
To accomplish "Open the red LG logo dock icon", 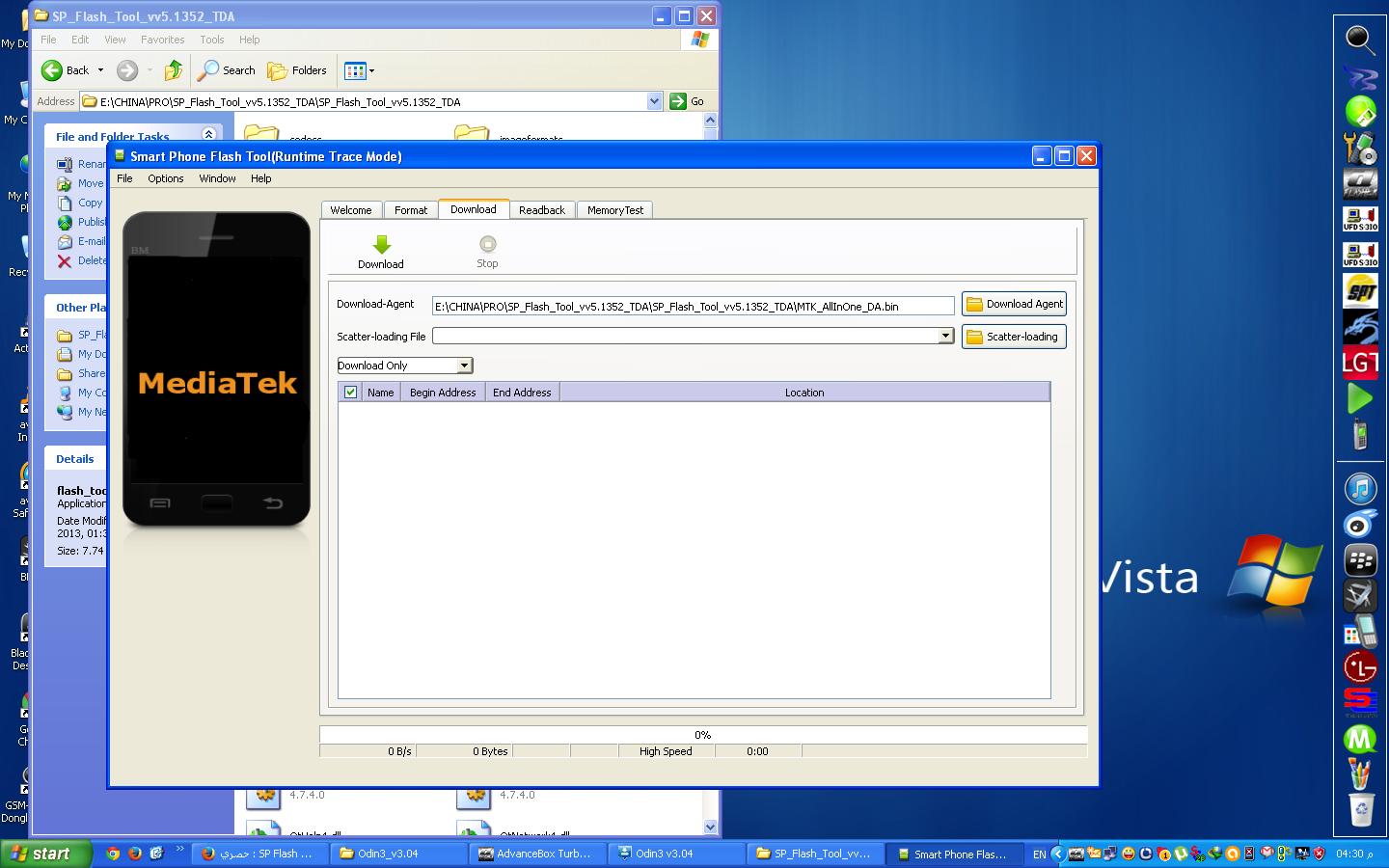I will (x=1360, y=666).
